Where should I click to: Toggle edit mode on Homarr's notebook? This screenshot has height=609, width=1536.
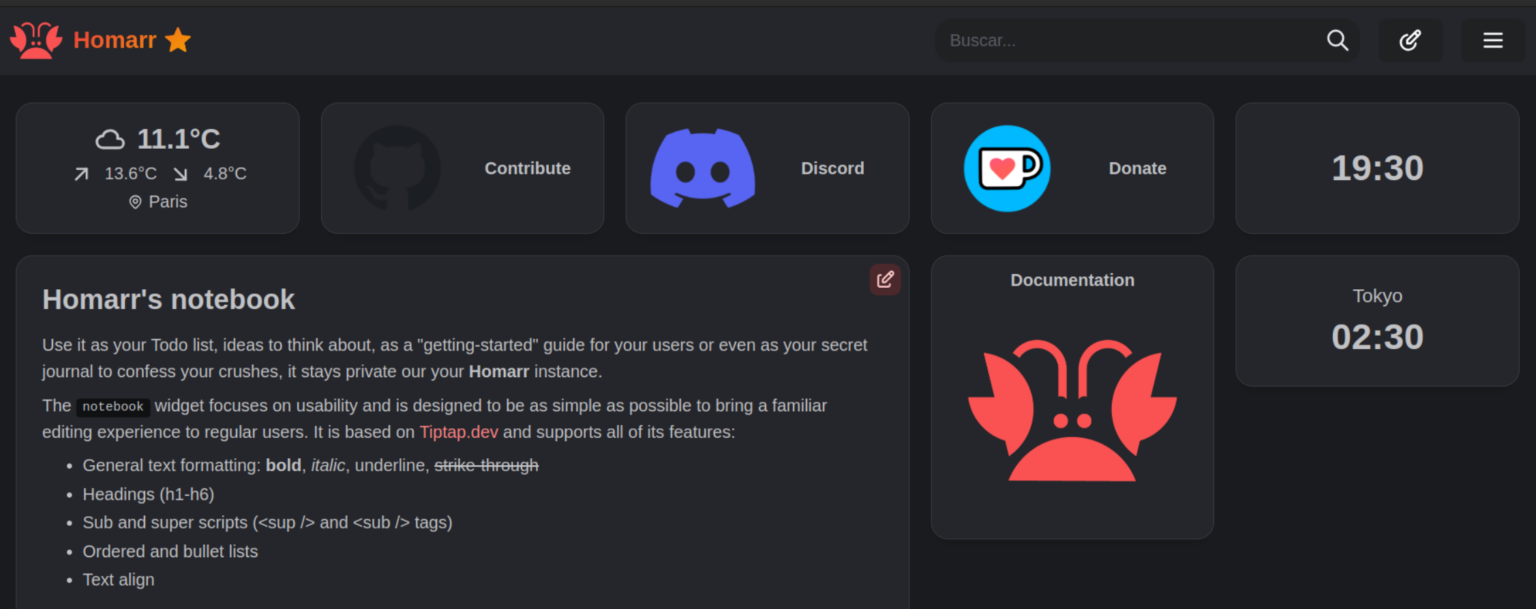click(884, 279)
